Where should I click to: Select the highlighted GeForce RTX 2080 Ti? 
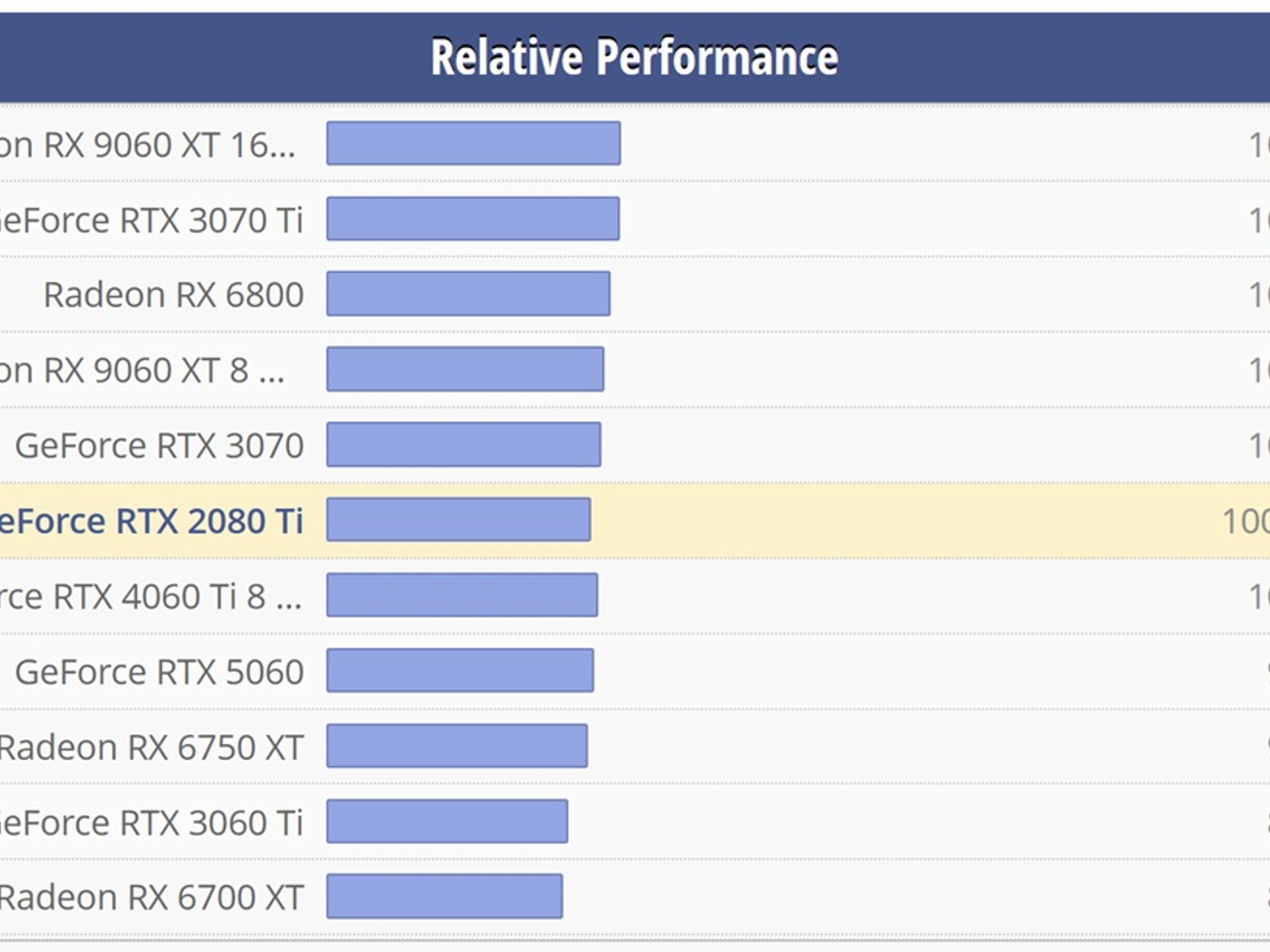pos(151,521)
